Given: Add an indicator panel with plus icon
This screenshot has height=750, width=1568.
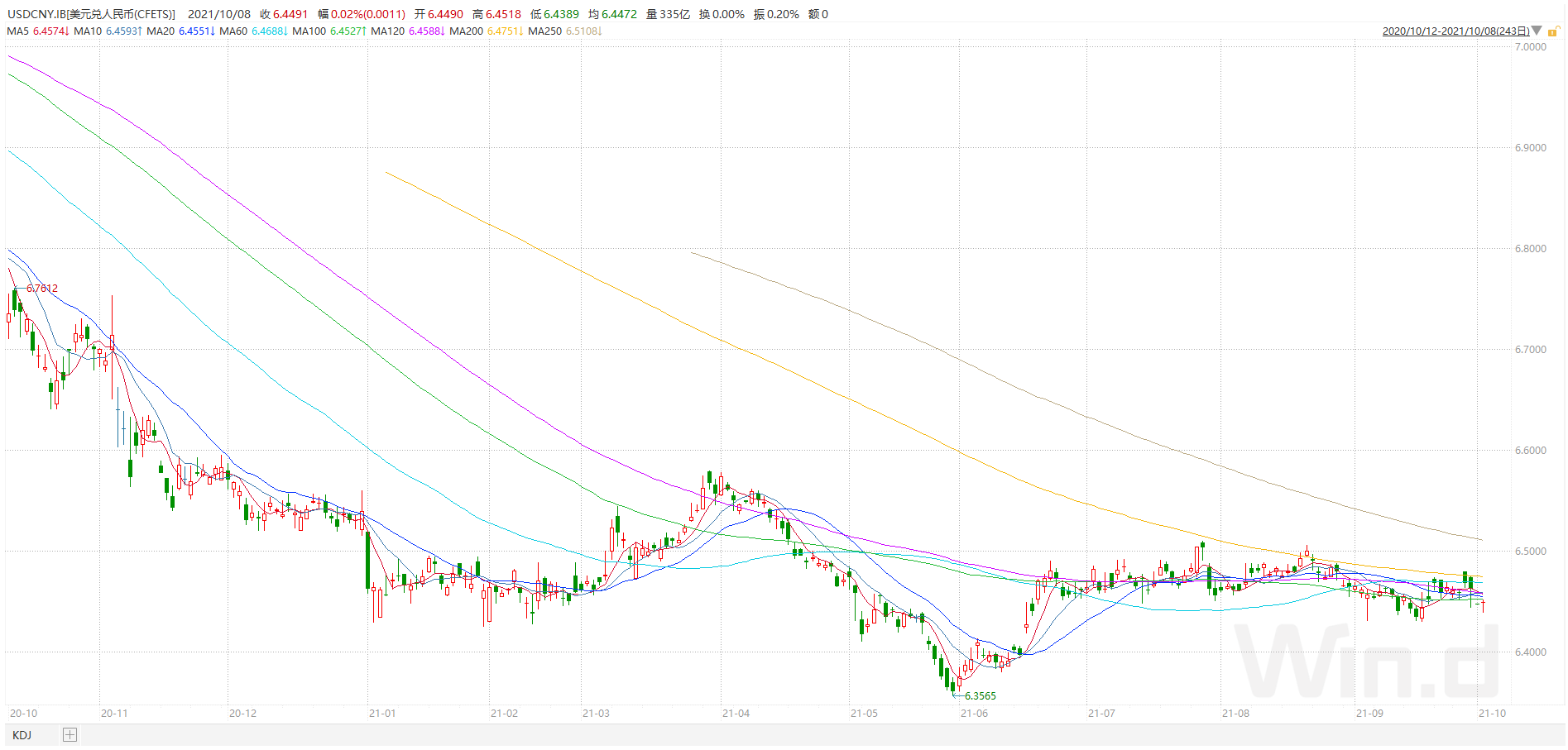Looking at the screenshot, I should click(x=70, y=735).
